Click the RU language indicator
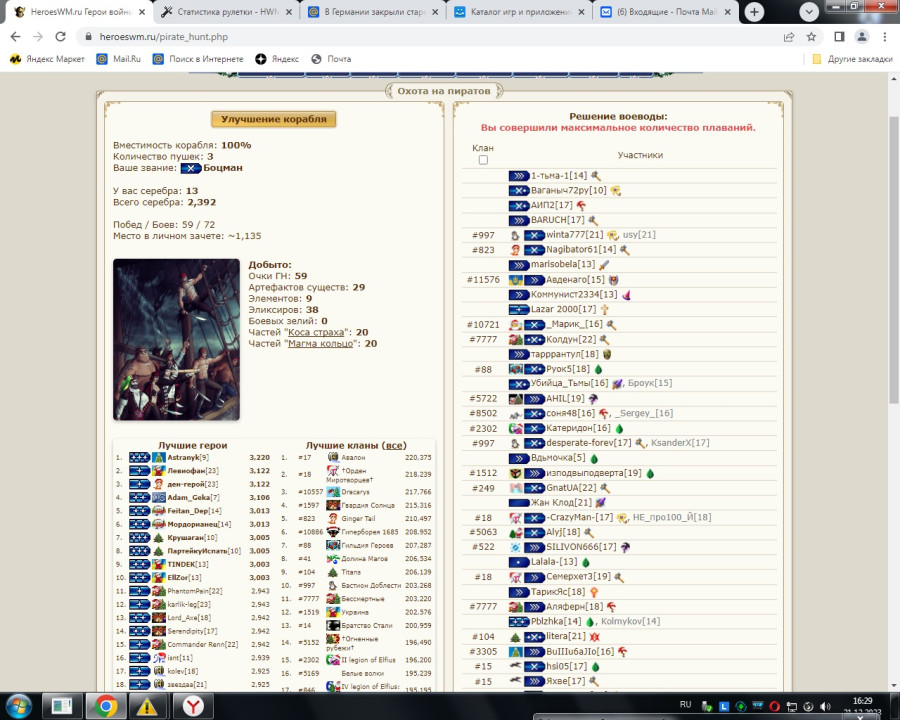Screen dimensions: 900x720 coord(685,704)
